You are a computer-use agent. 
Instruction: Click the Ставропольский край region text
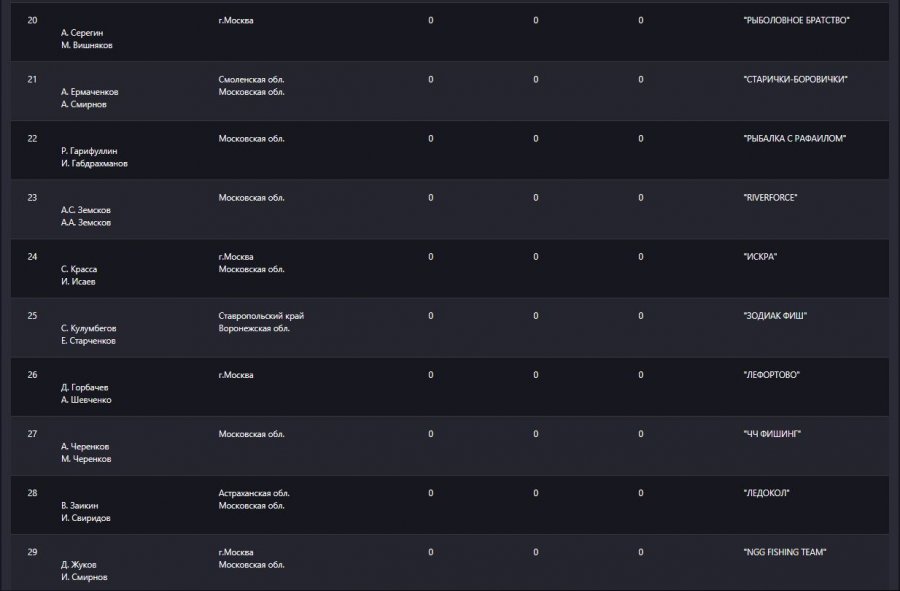[261, 316]
